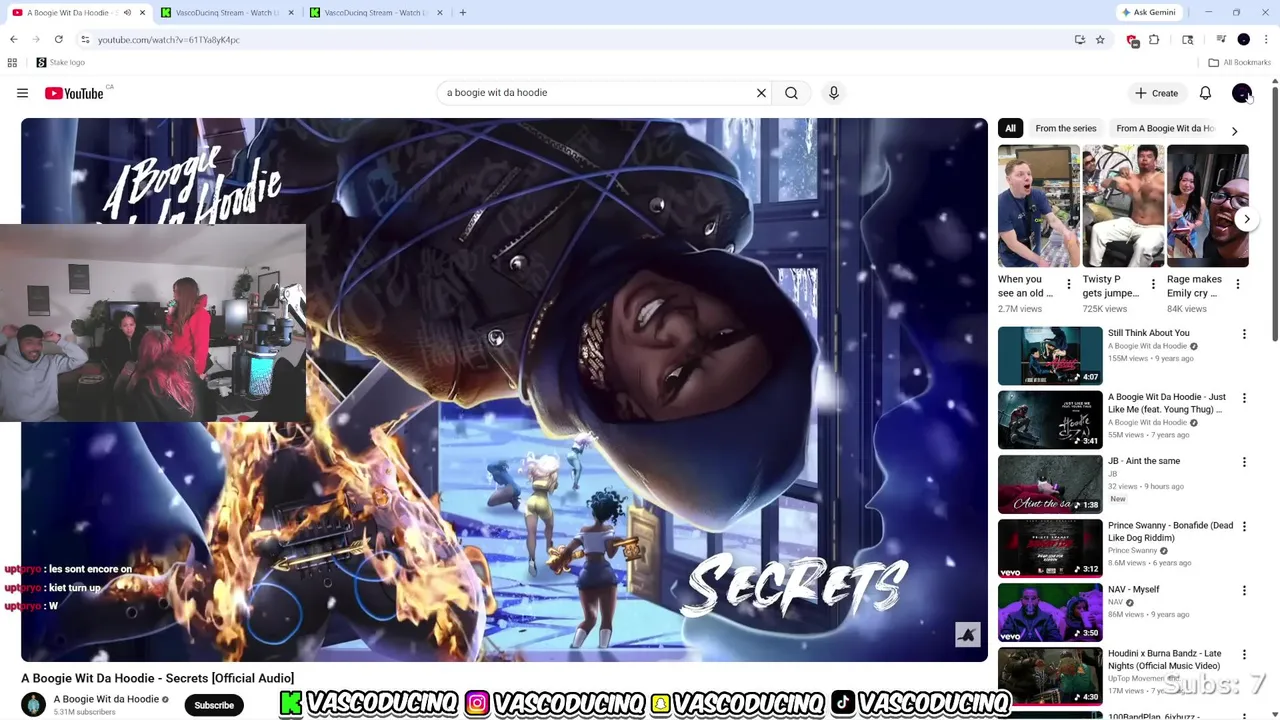1280x720 pixels.
Task: Bookmark this page with the star
Action: click(x=1100, y=39)
